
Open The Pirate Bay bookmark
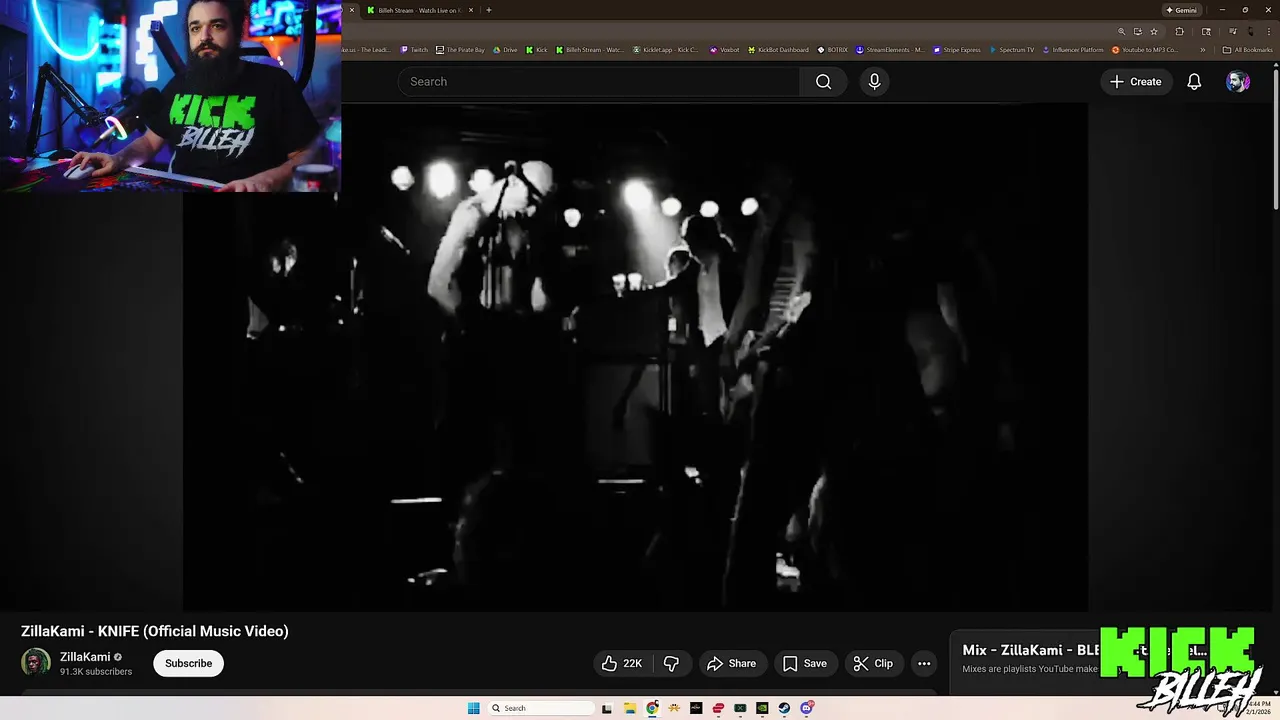[x=460, y=50]
